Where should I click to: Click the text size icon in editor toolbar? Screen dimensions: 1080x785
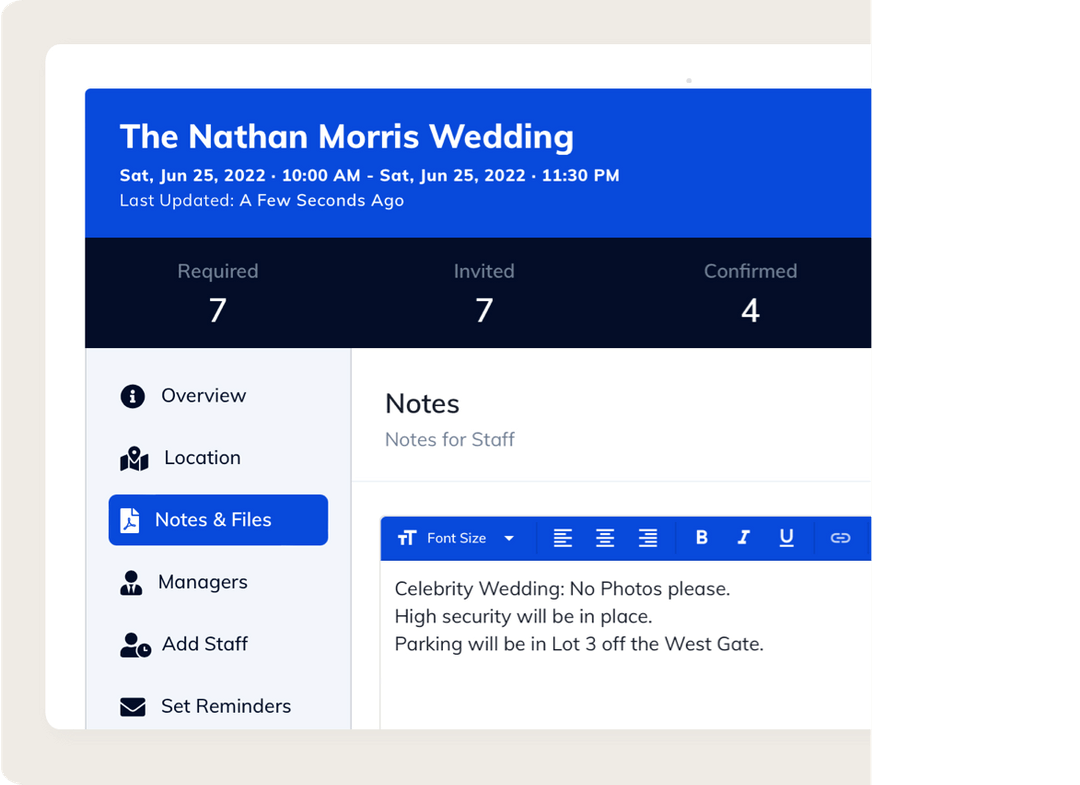pos(407,538)
